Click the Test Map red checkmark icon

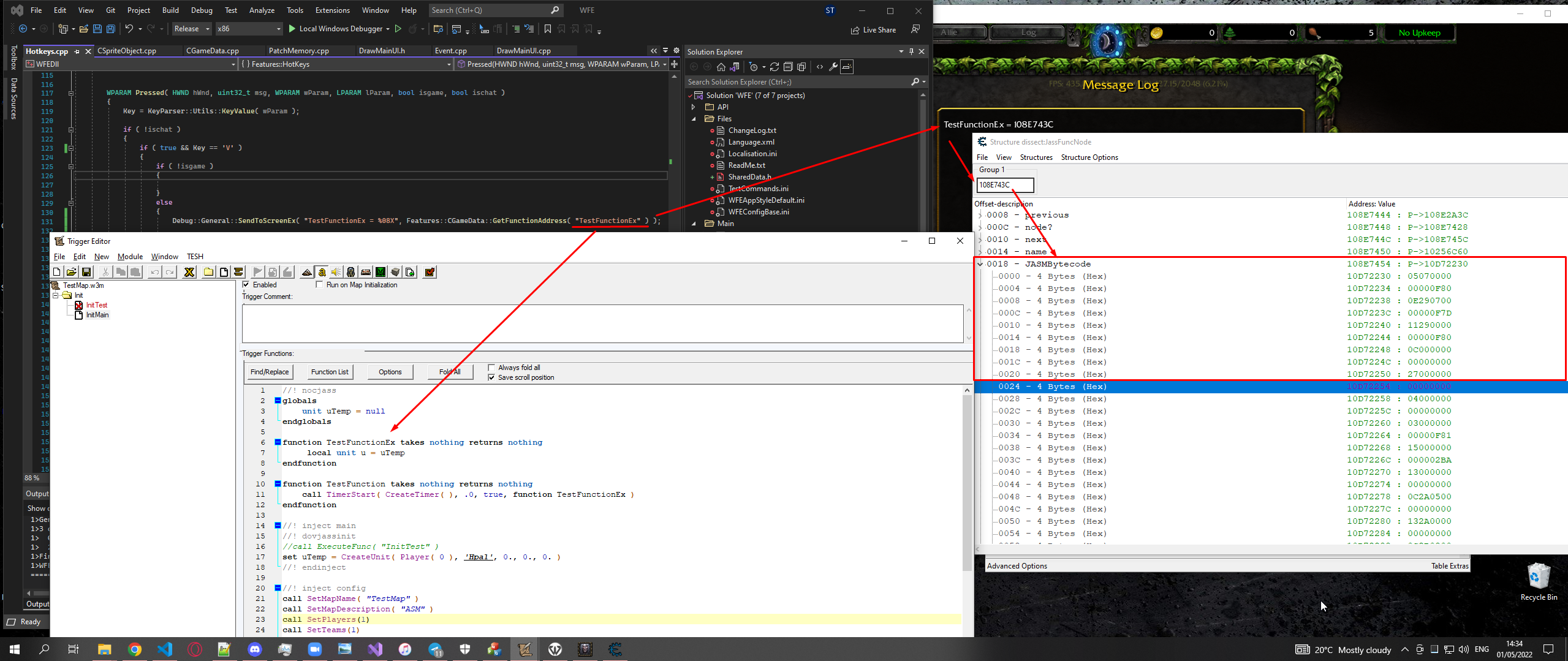[430, 273]
